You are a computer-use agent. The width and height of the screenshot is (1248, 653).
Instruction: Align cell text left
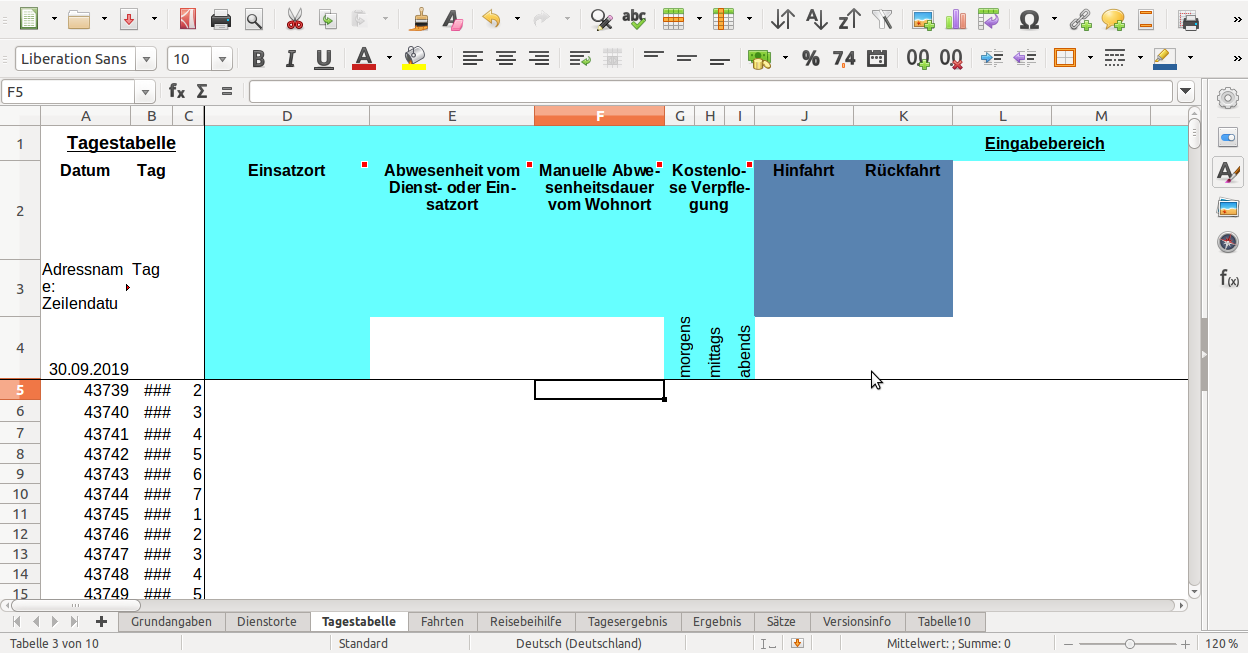point(473,59)
